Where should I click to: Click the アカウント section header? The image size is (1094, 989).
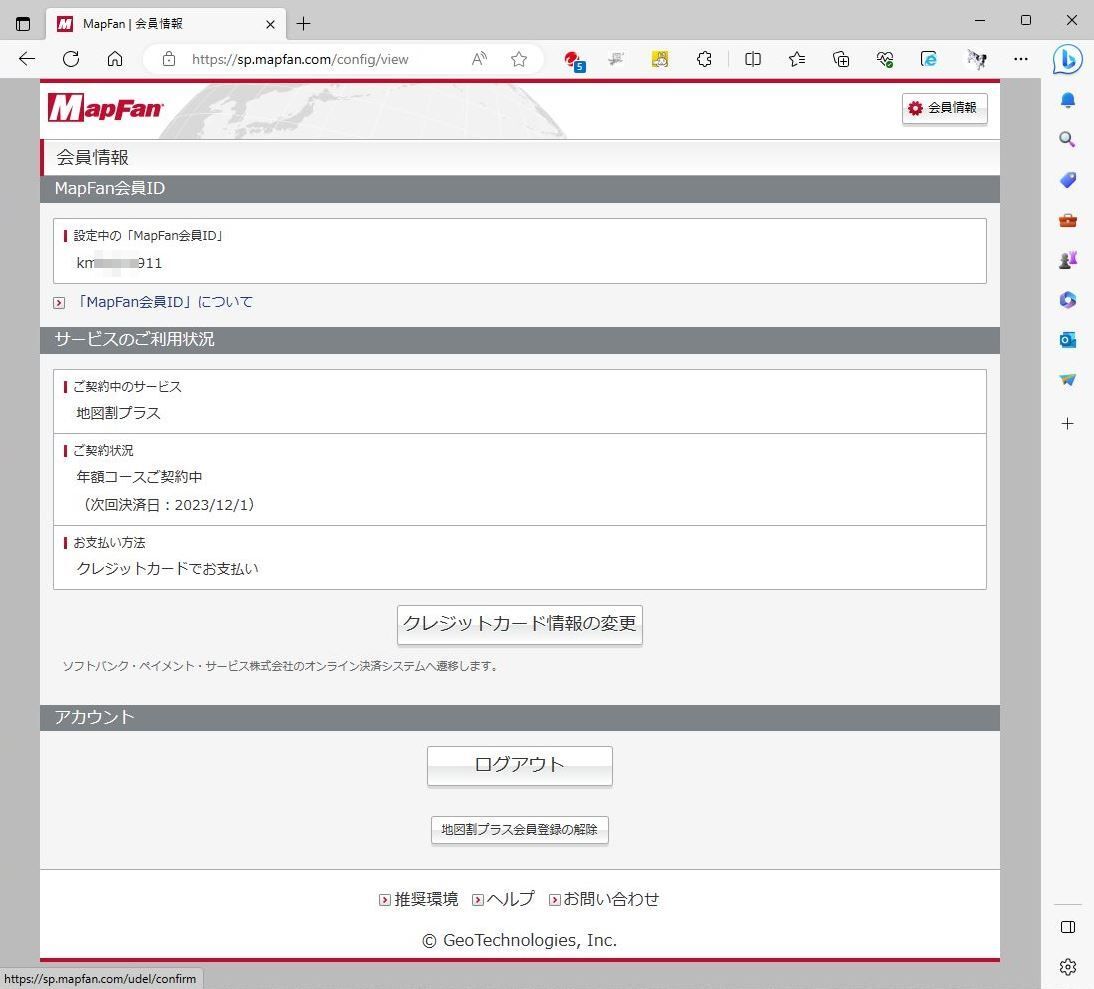tap(520, 718)
